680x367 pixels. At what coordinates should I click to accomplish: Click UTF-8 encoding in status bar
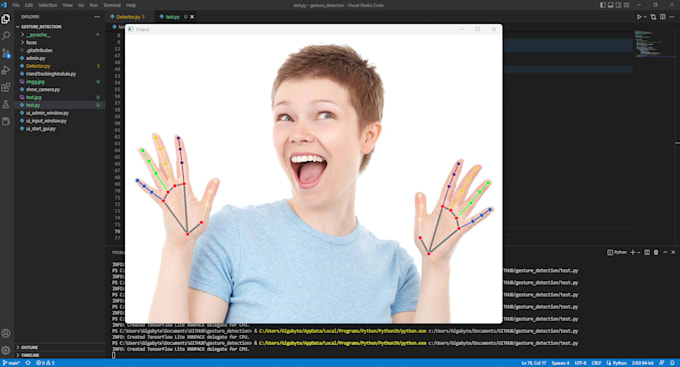(x=580, y=363)
